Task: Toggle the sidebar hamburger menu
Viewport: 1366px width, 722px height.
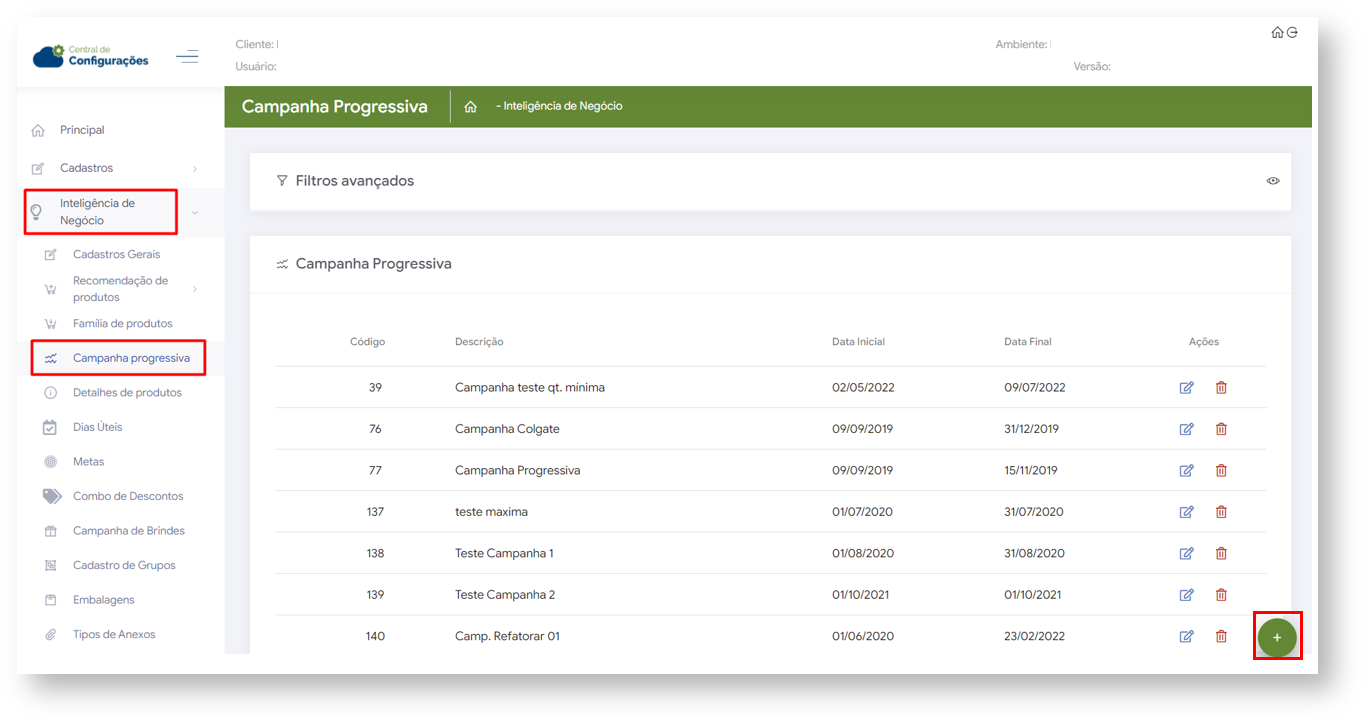Action: click(187, 57)
